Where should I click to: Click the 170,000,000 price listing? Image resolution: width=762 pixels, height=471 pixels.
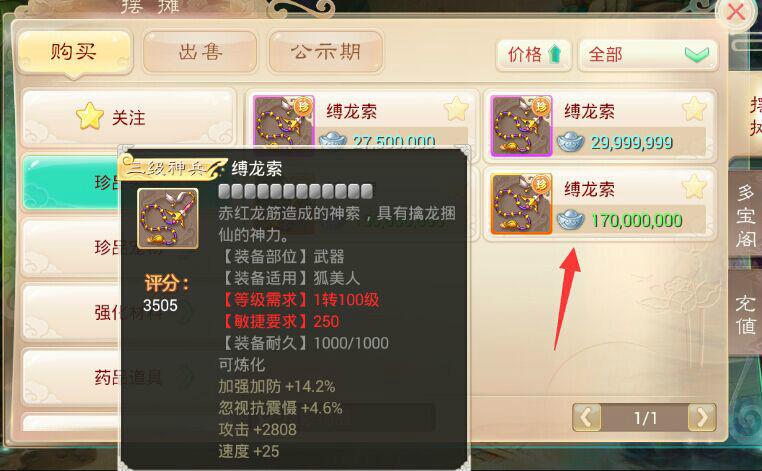[600, 204]
